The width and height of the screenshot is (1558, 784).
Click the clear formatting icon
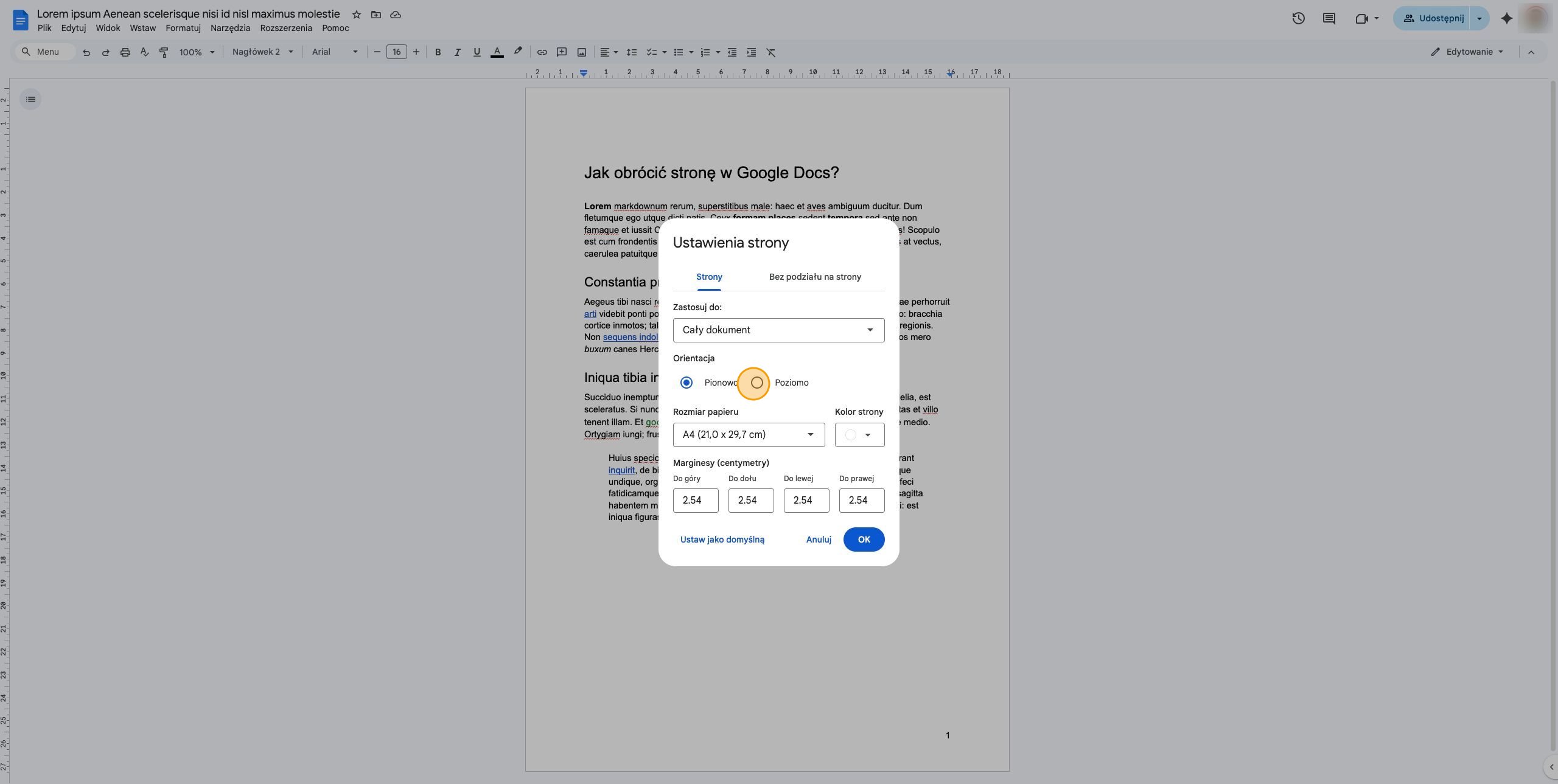click(x=770, y=52)
